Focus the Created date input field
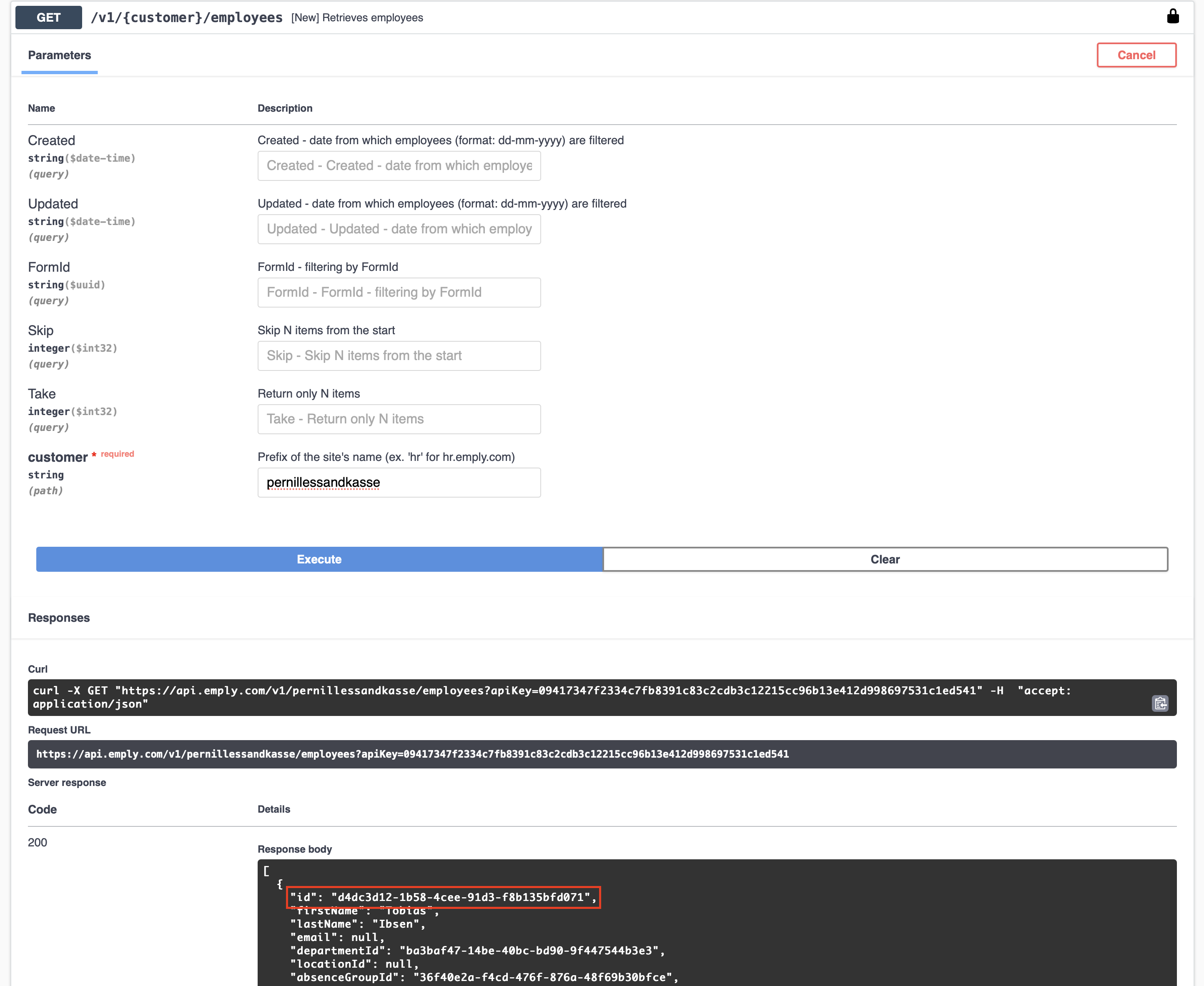The width and height of the screenshot is (1204, 986). (399, 165)
